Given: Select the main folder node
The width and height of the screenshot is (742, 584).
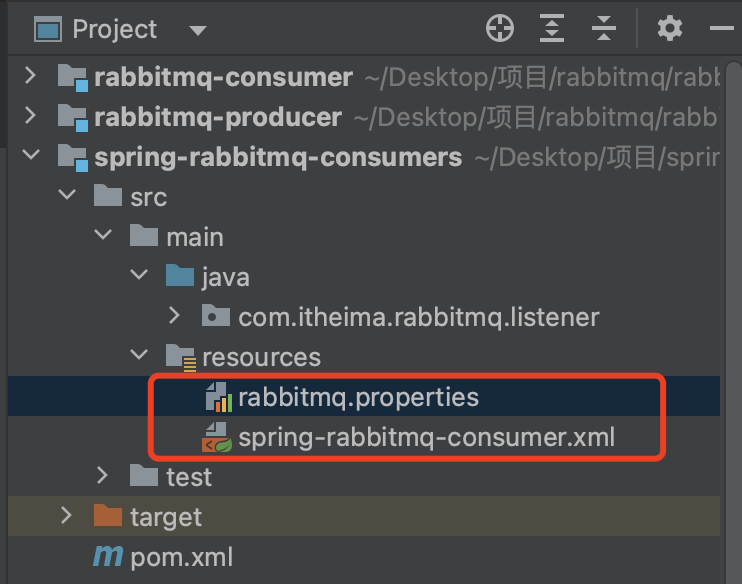Looking at the screenshot, I should (194, 237).
